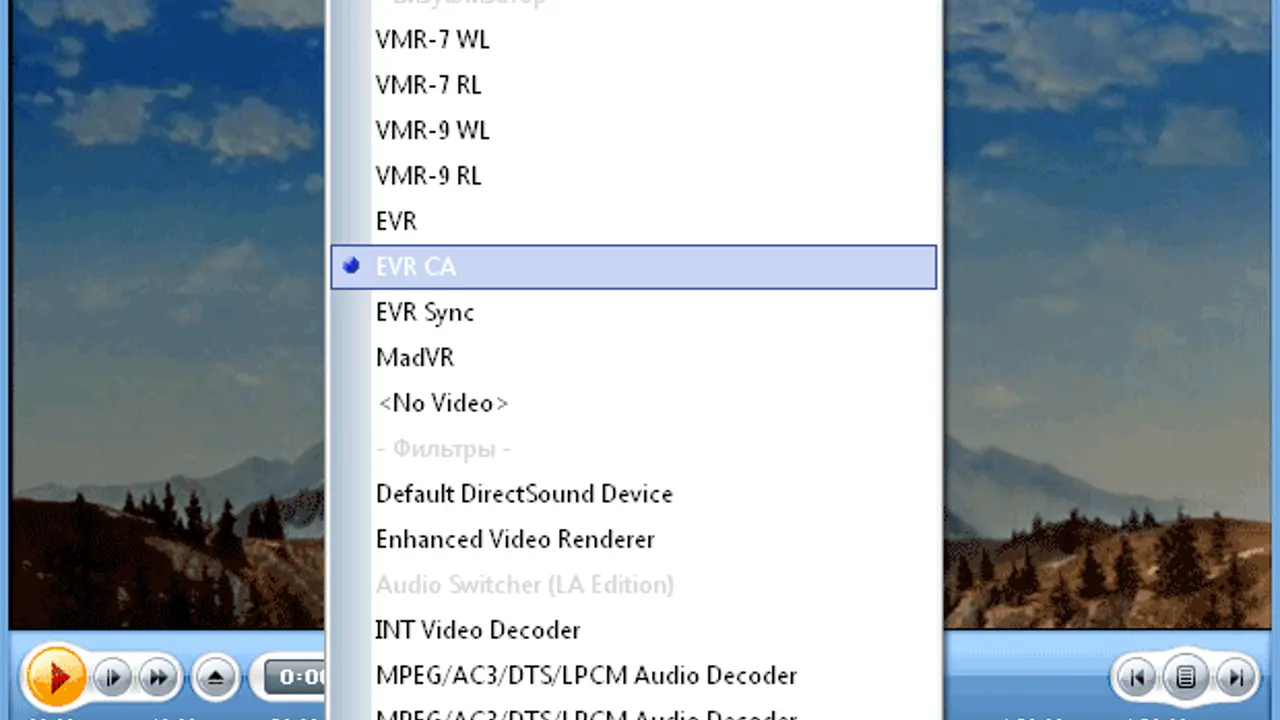Click the next track button
The image size is (1280, 720).
pos(1235,678)
